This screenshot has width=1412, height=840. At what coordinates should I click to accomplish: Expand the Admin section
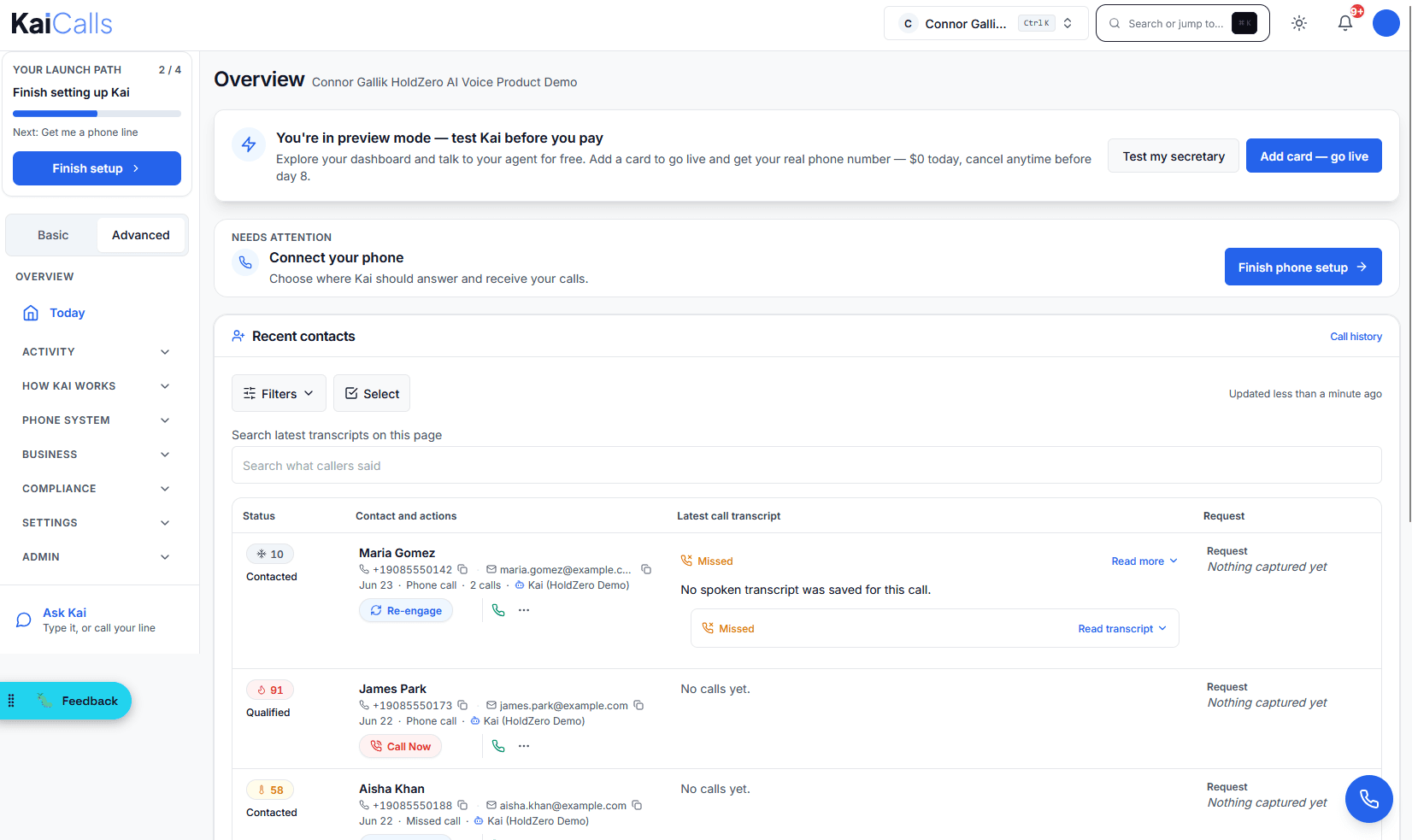[x=96, y=557]
